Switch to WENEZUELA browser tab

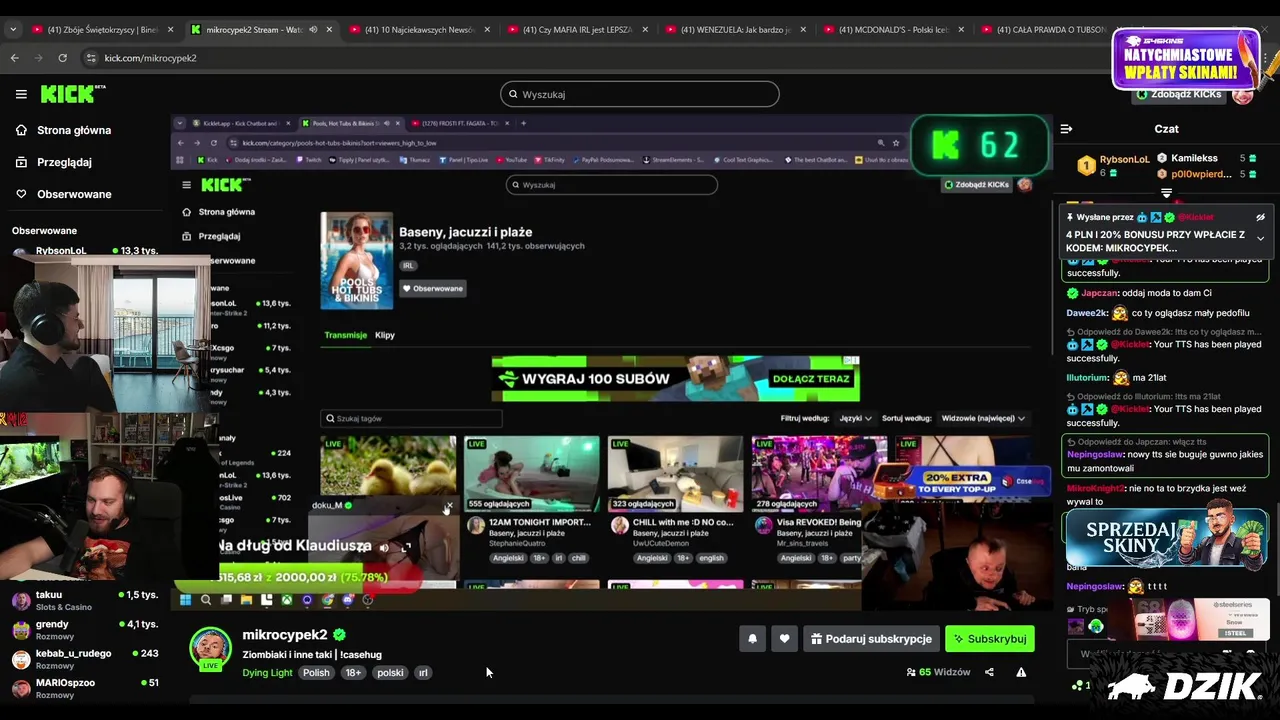[x=736, y=30]
